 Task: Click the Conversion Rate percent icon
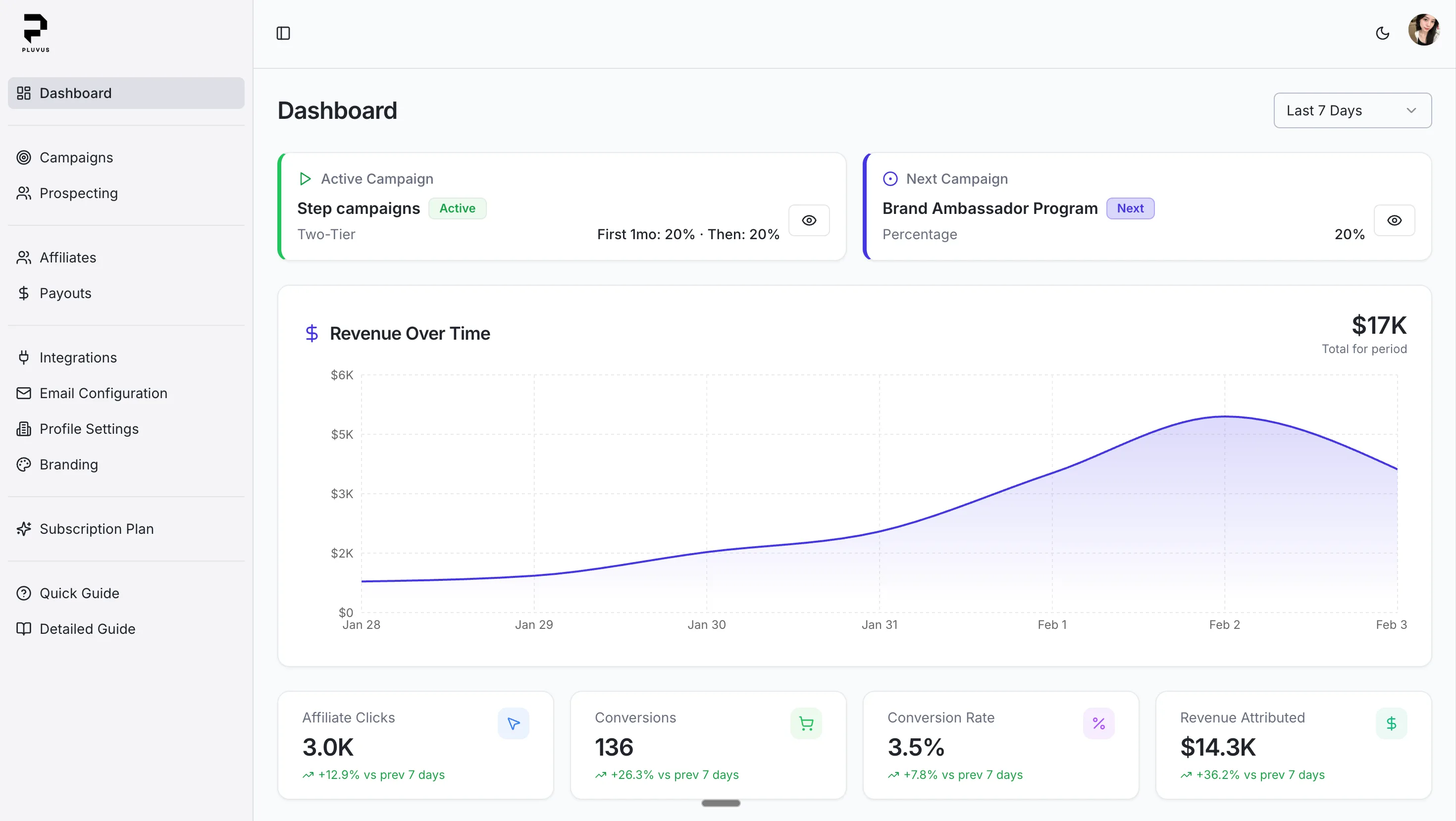pos(1098,723)
